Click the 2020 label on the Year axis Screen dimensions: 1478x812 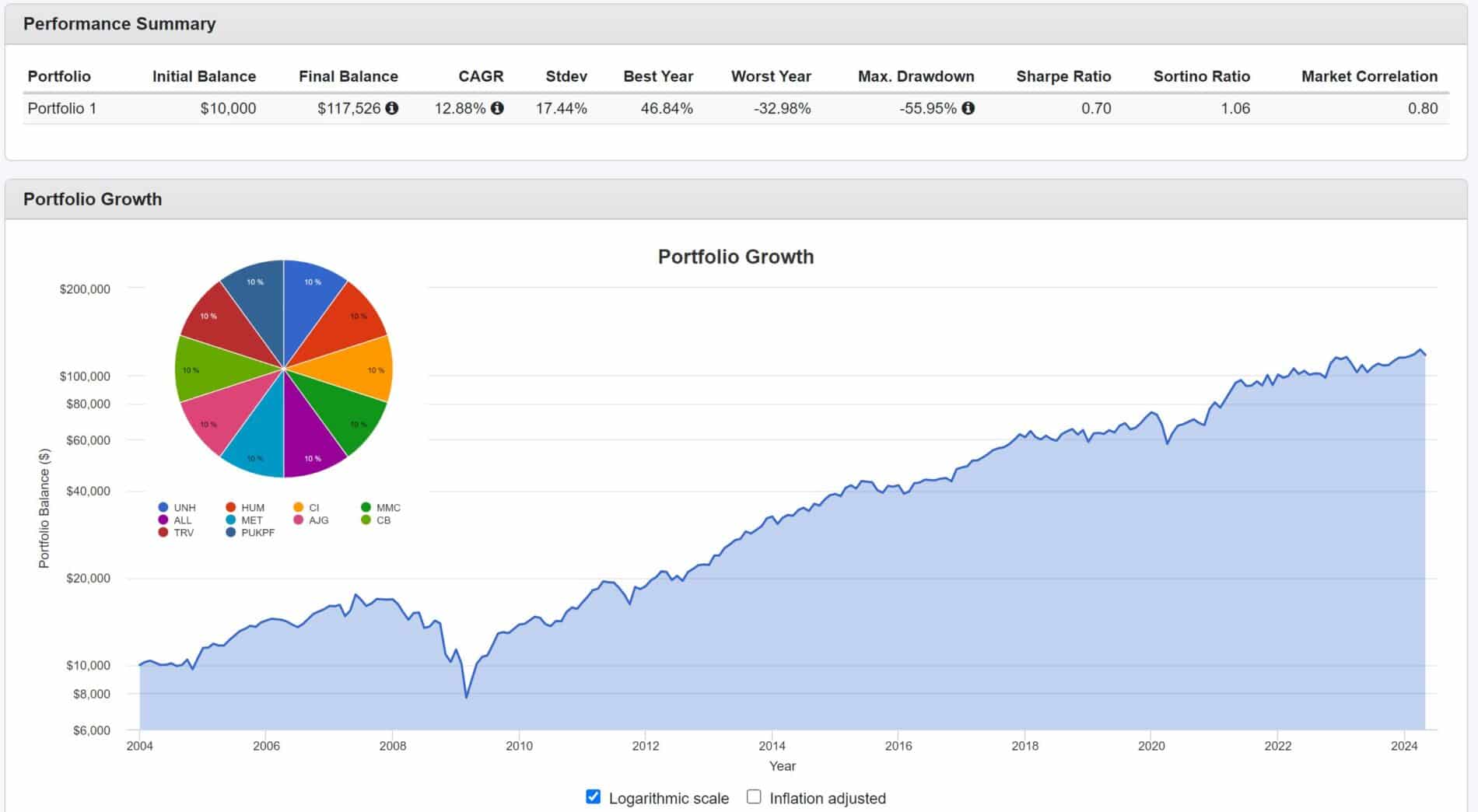pos(1151,746)
